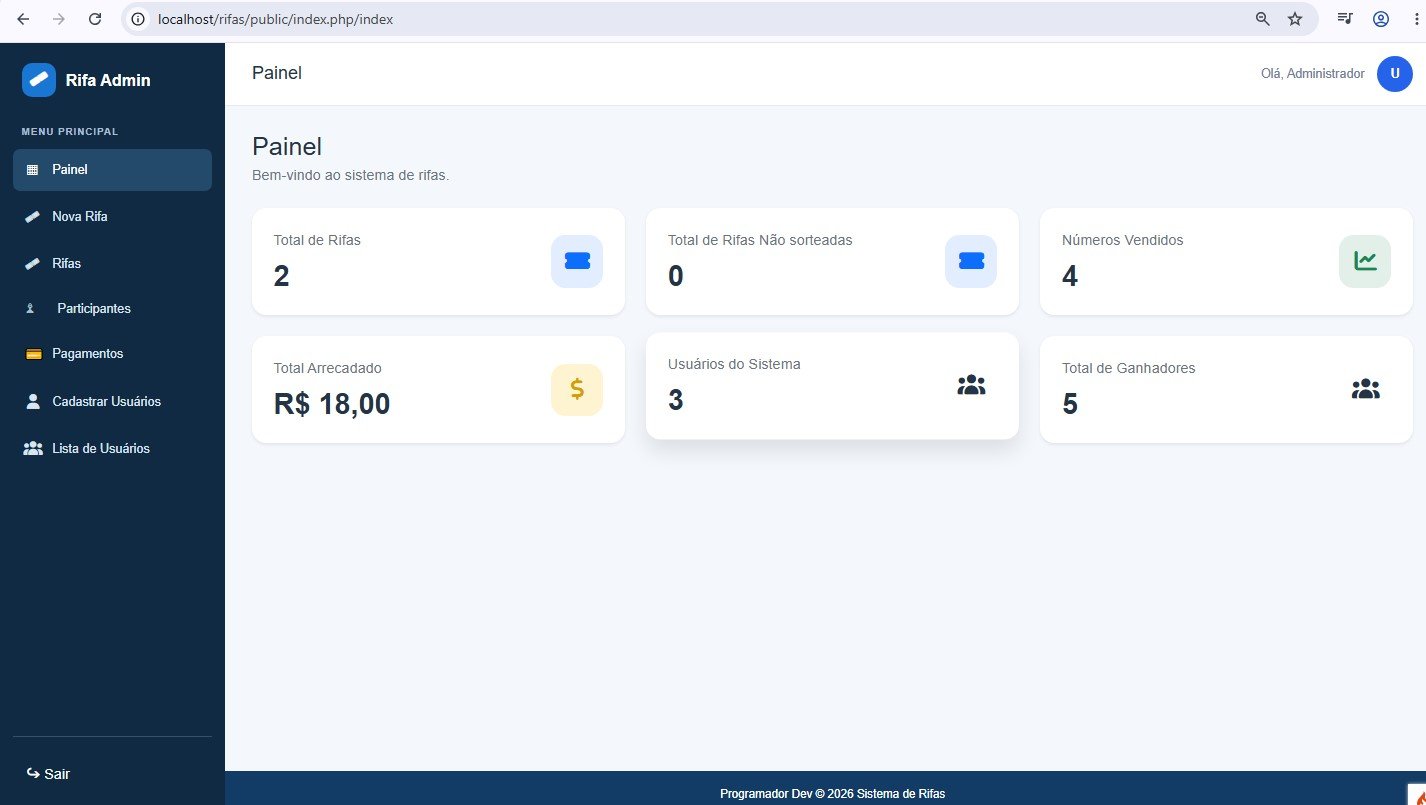Click the ticket icon beside Nova Rifa

(32, 216)
